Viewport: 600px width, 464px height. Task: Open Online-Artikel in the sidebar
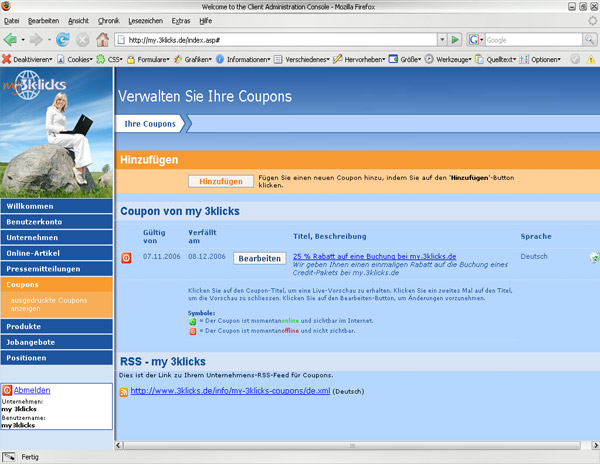[x=57, y=253]
